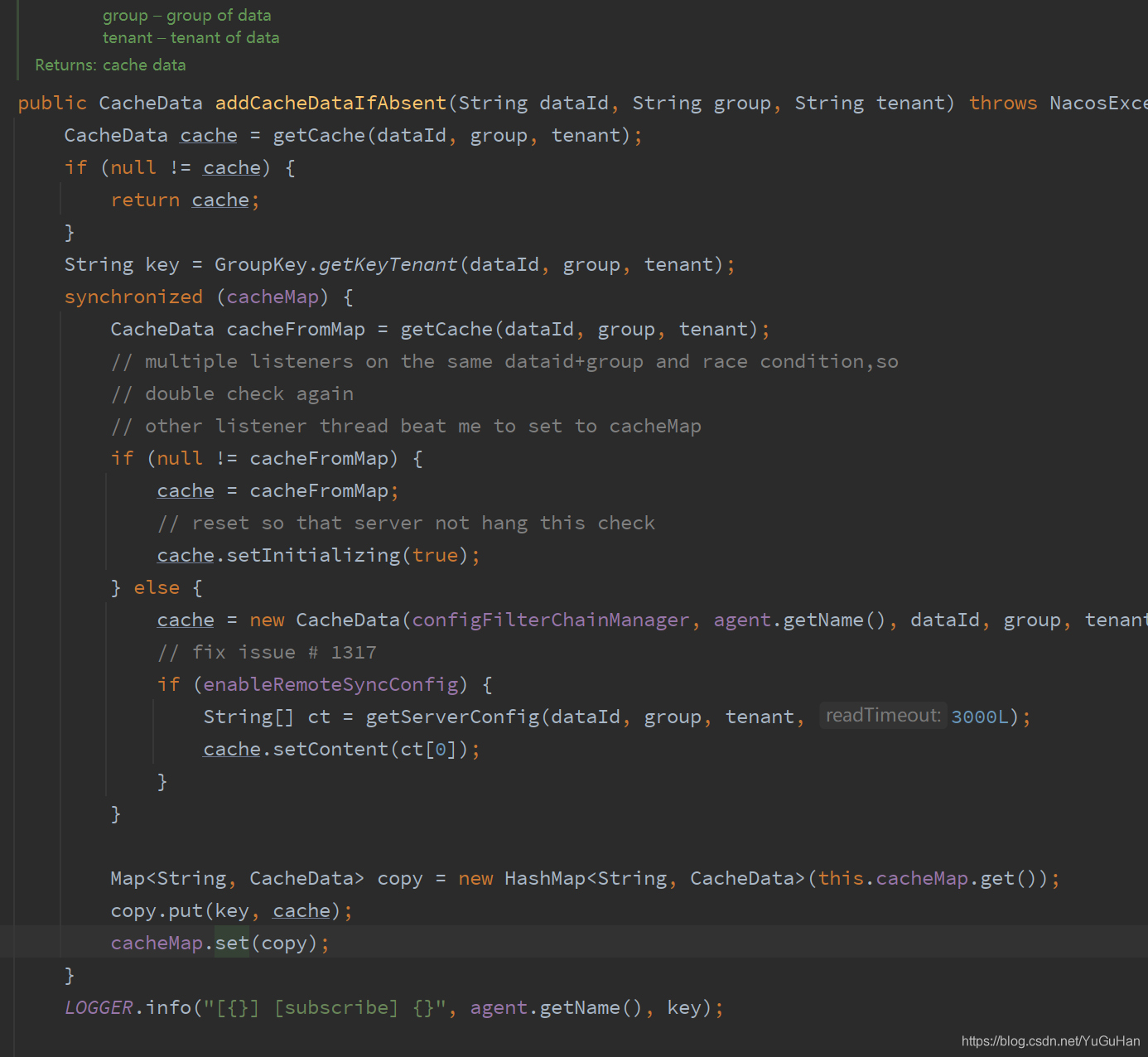Select the 'throws' keyword in the method signature

click(x=1003, y=103)
